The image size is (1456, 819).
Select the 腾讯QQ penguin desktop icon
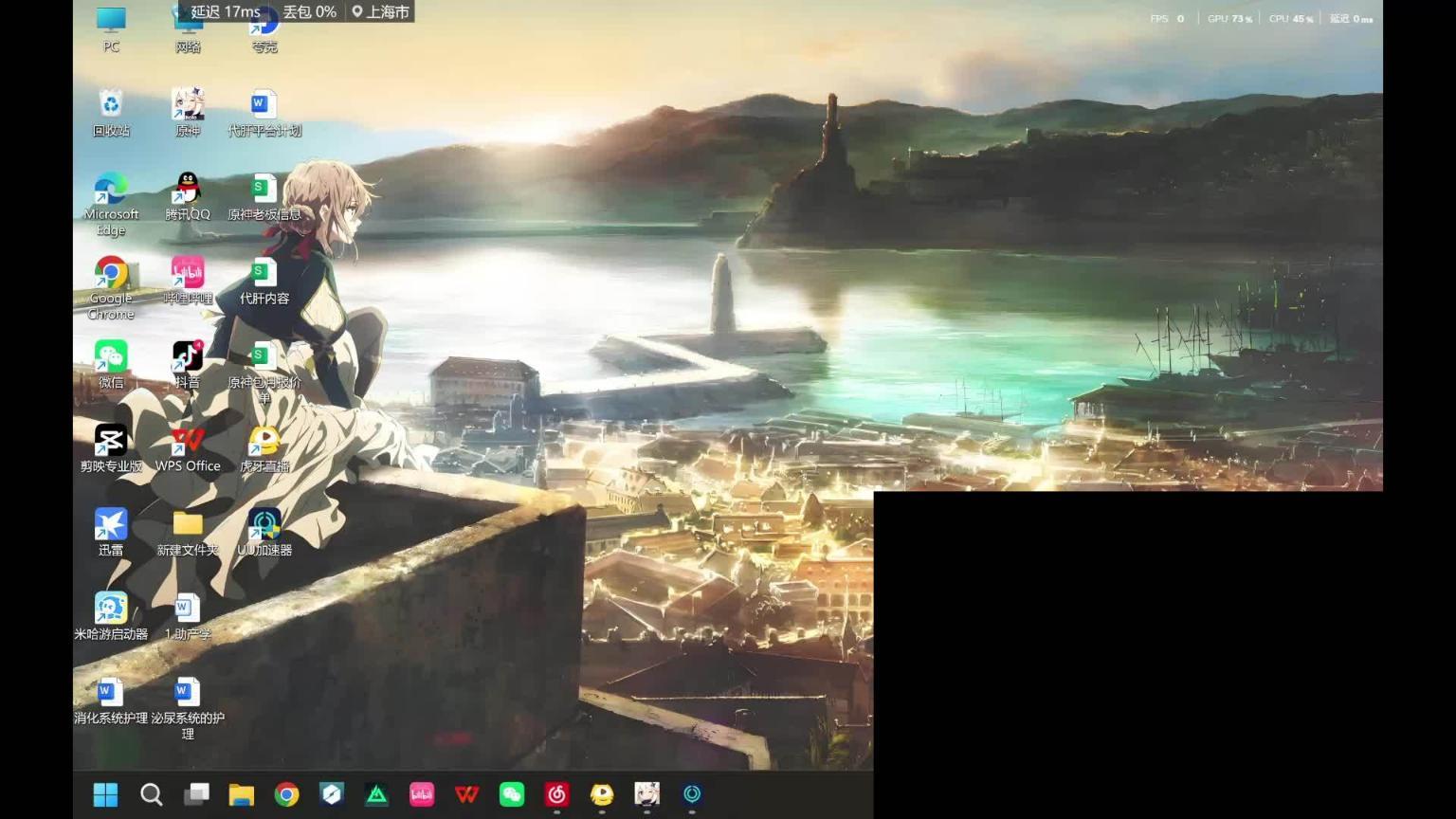pos(188,190)
